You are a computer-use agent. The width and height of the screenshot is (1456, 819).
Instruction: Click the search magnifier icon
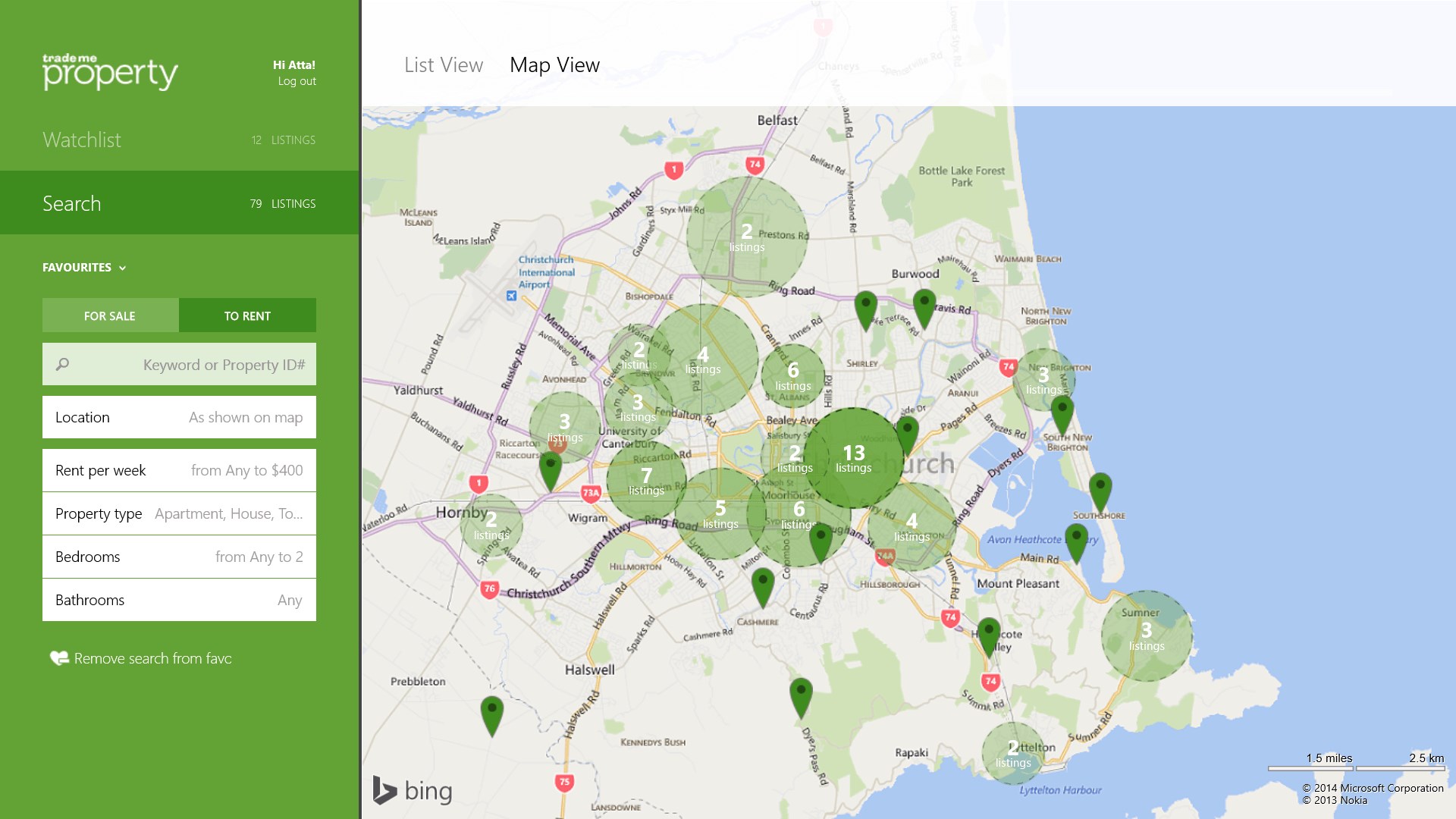(63, 365)
